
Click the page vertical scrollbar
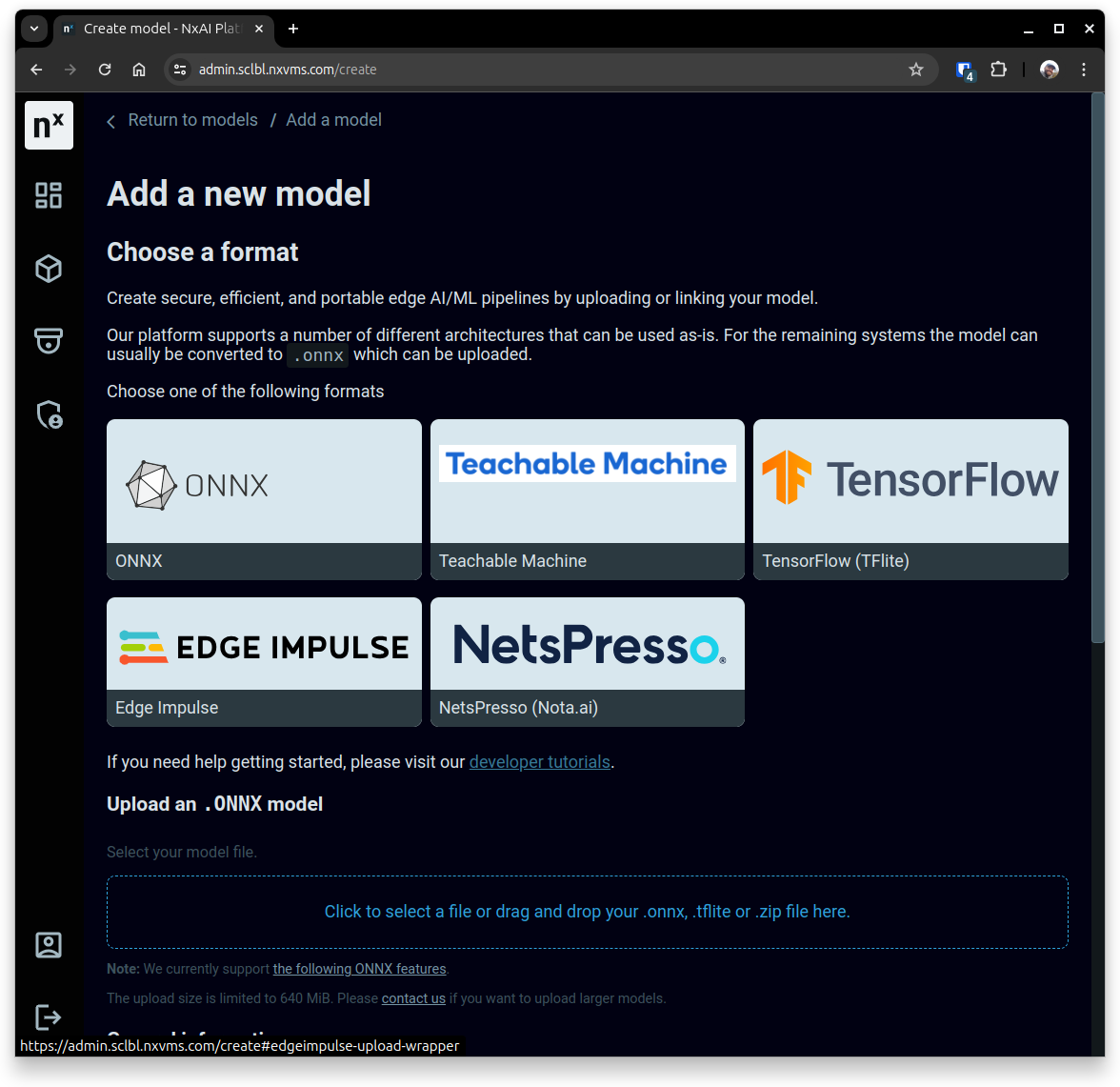click(x=1098, y=368)
